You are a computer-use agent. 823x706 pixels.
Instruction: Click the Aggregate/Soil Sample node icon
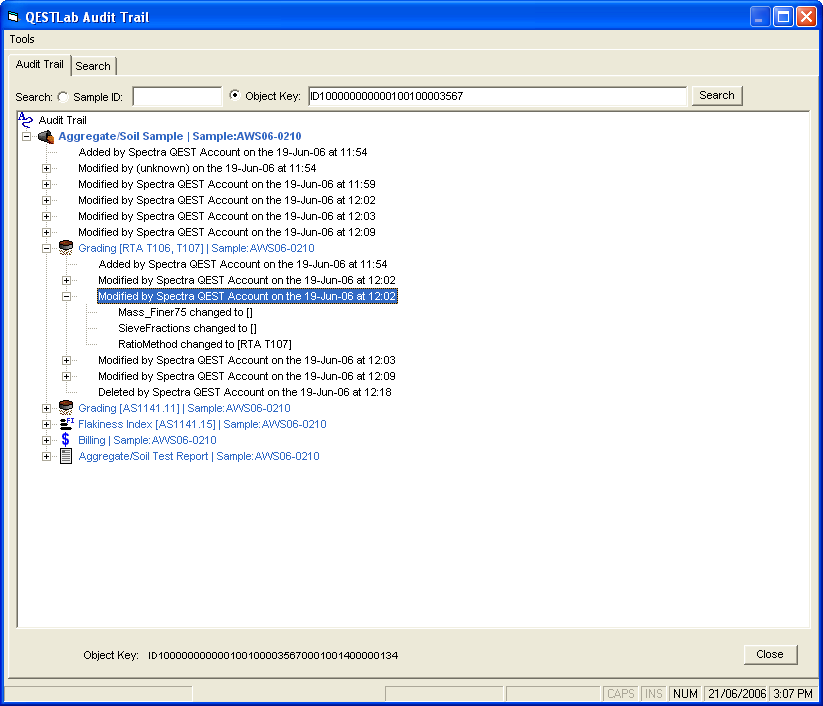(x=46, y=136)
